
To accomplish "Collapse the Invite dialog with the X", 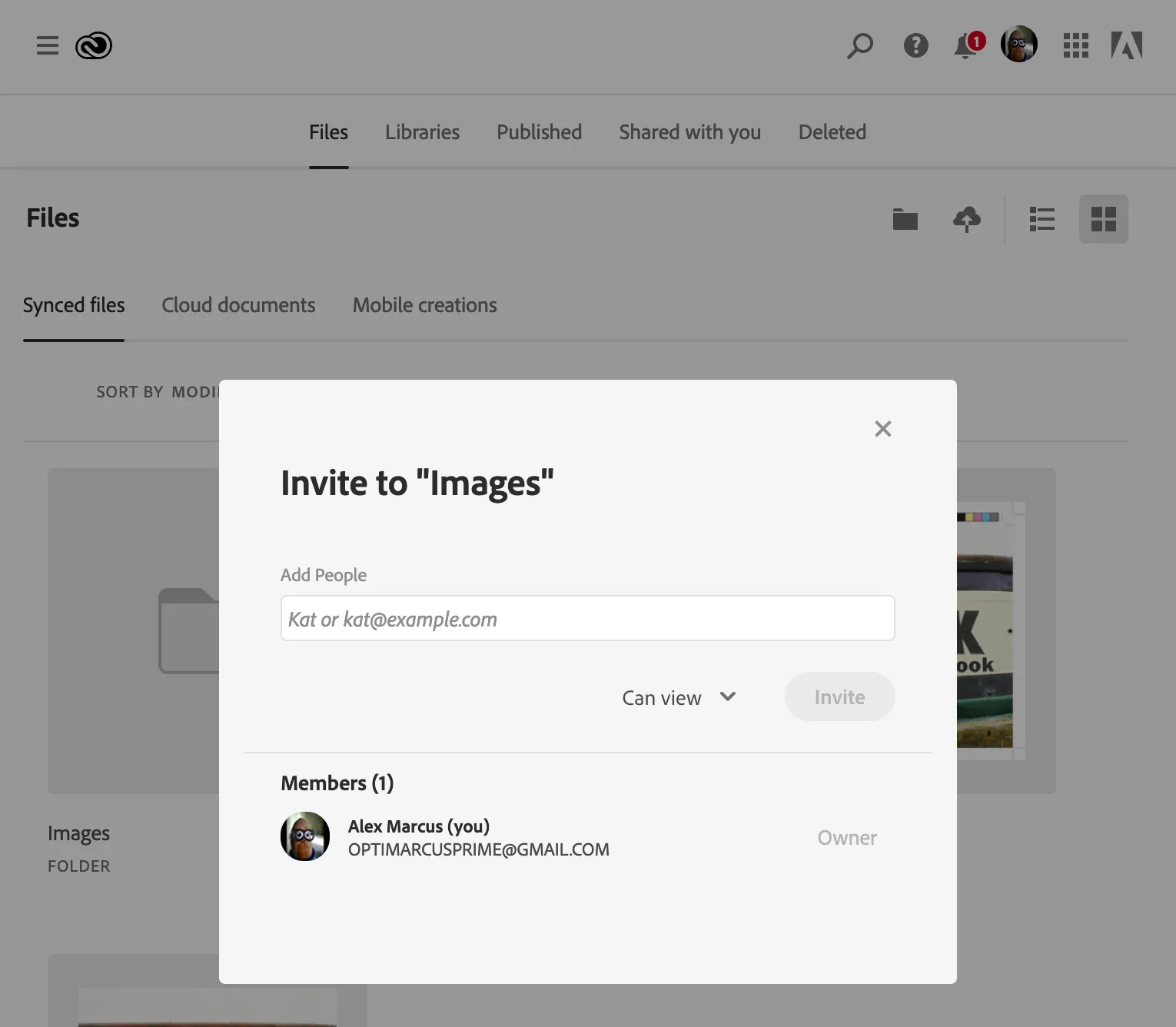I will point(882,429).
